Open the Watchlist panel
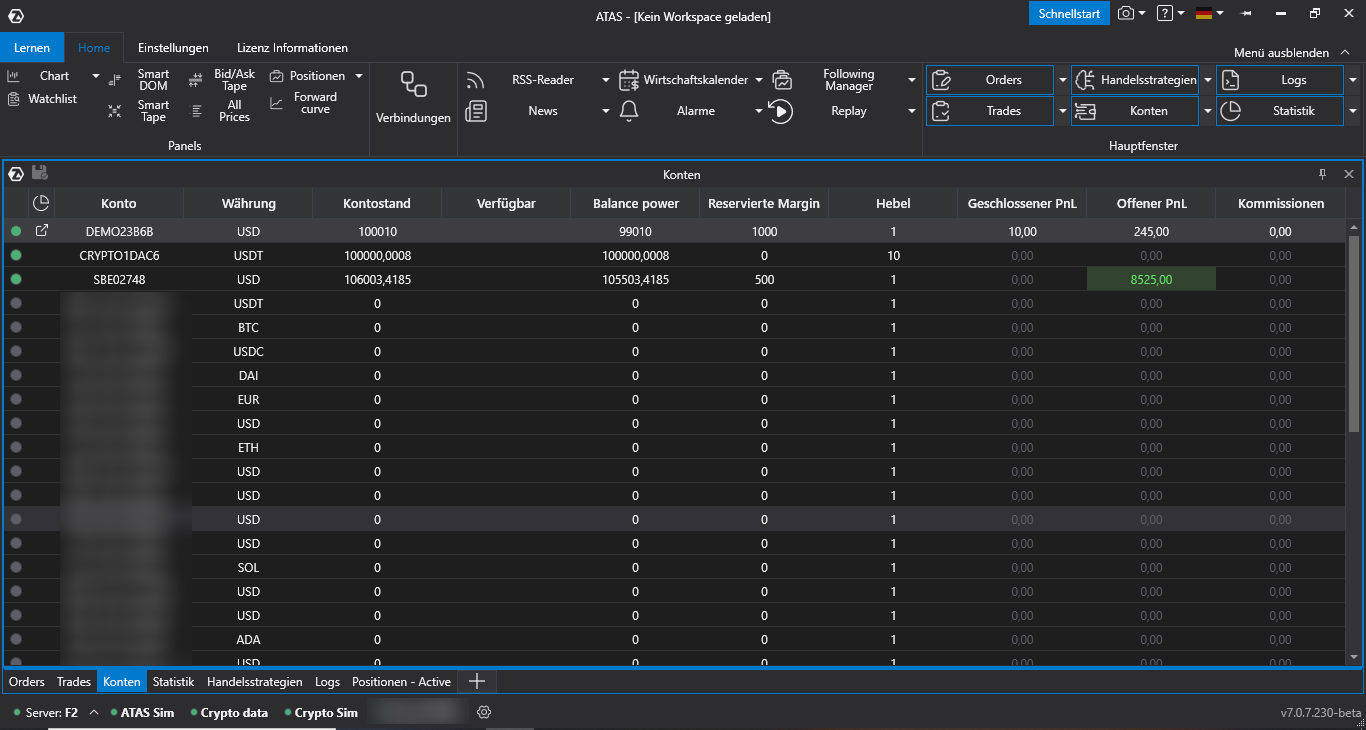This screenshot has width=1366, height=730. click(42, 99)
